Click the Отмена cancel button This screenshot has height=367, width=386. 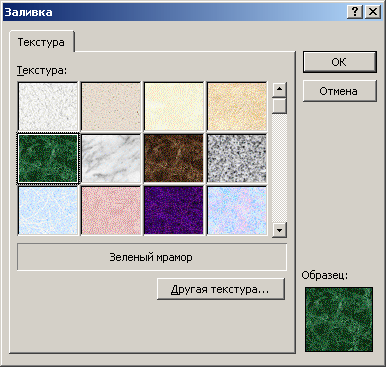pyautogui.click(x=340, y=91)
